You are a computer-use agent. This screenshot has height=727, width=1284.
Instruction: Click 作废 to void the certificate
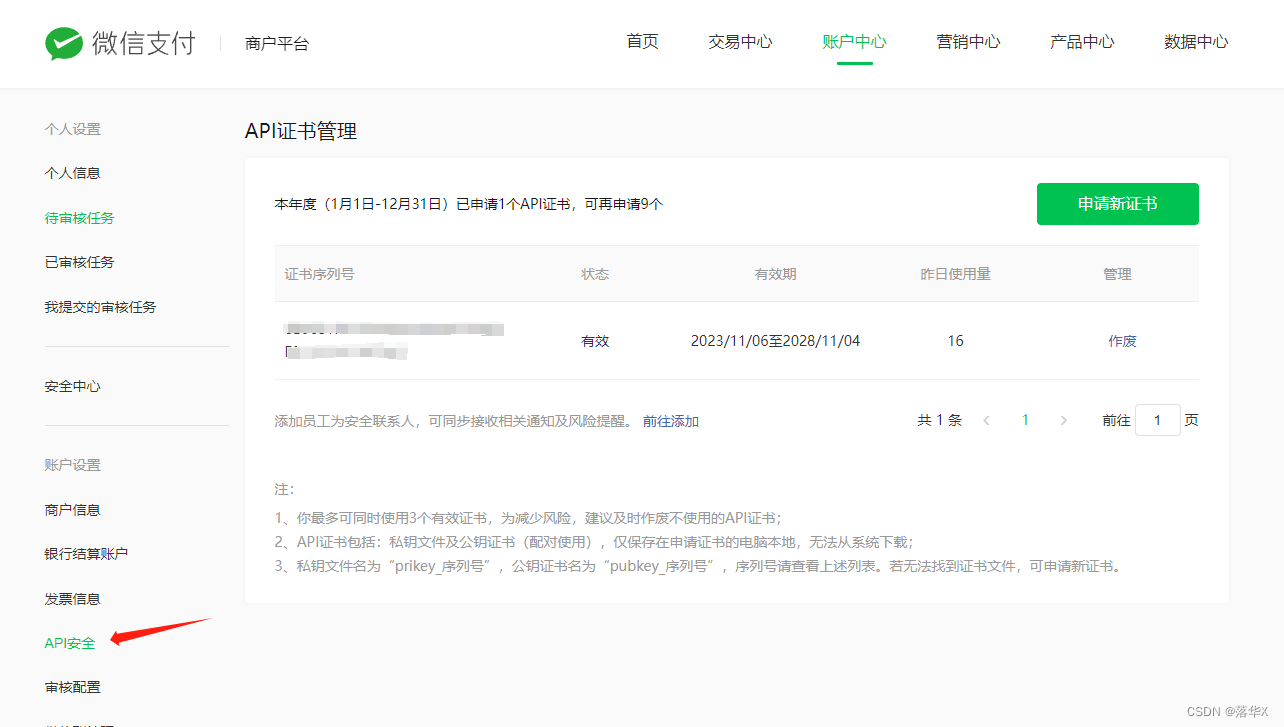(1122, 340)
